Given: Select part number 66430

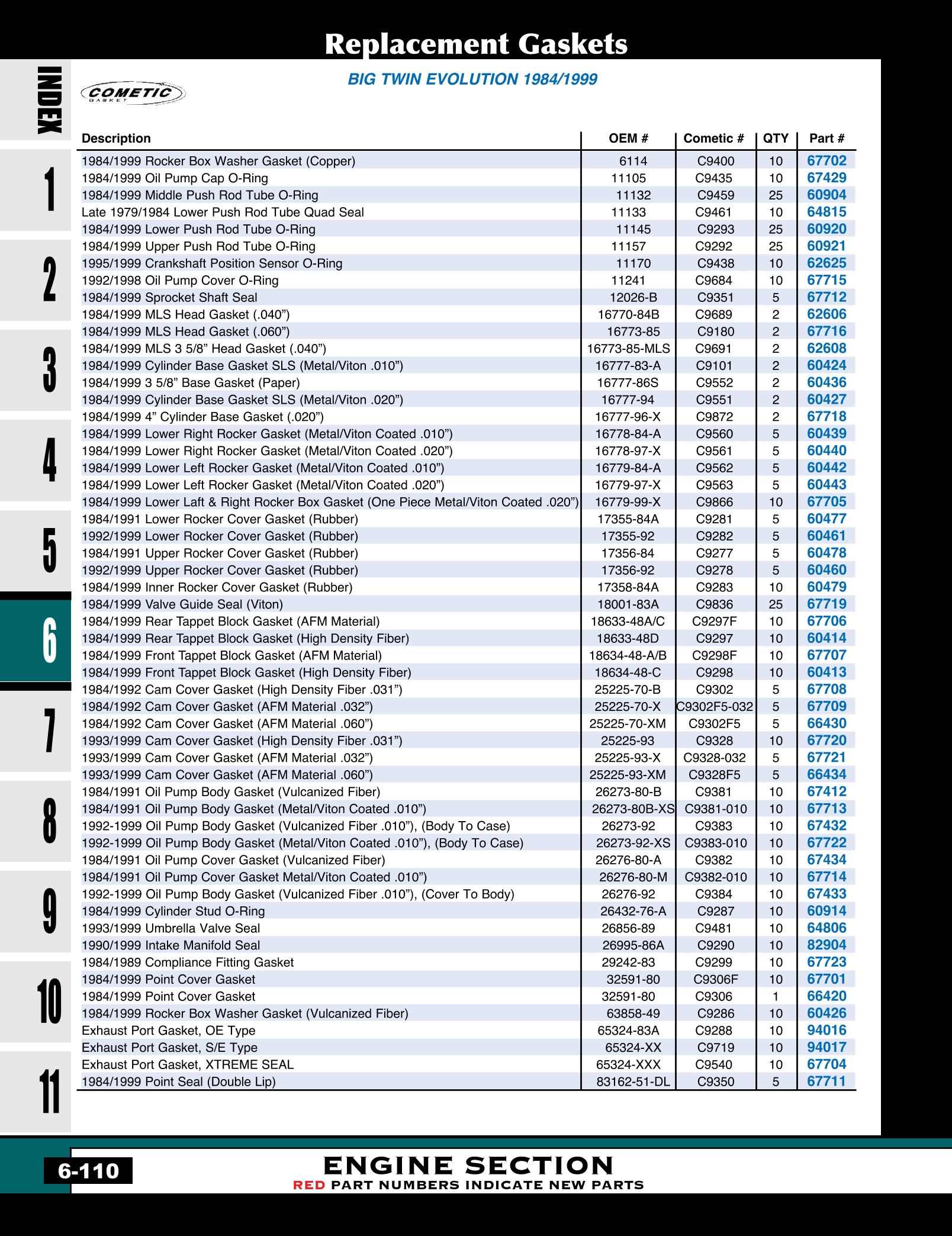Looking at the screenshot, I should click(826, 723).
